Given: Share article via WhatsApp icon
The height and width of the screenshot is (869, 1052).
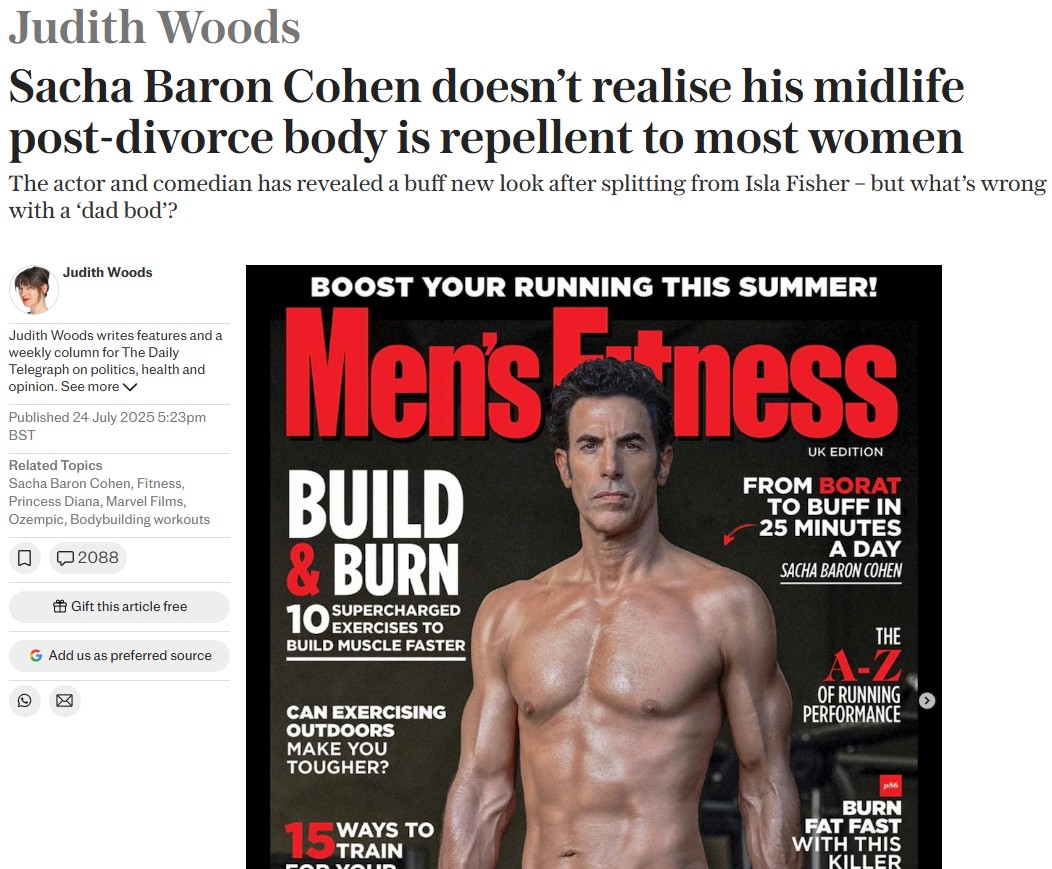Looking at the screenshot, I should pyautogui.click(x=25, y=701).
